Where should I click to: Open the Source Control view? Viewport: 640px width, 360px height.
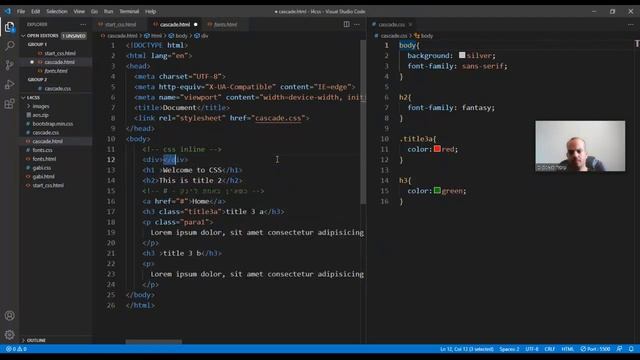point(9,65)
